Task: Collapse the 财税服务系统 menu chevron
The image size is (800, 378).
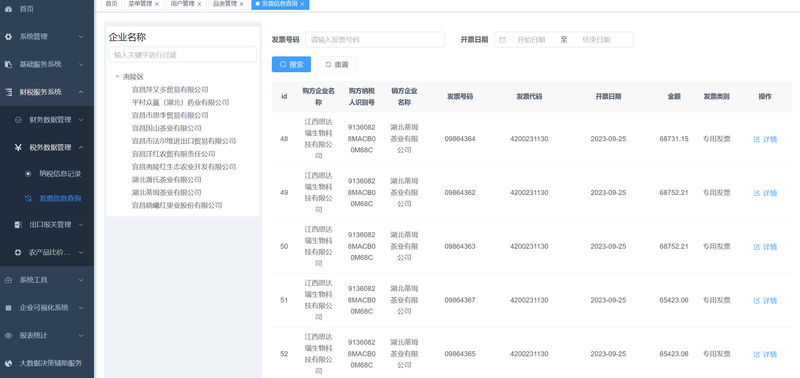Action: pyautogui.click(x=81, y=92)
